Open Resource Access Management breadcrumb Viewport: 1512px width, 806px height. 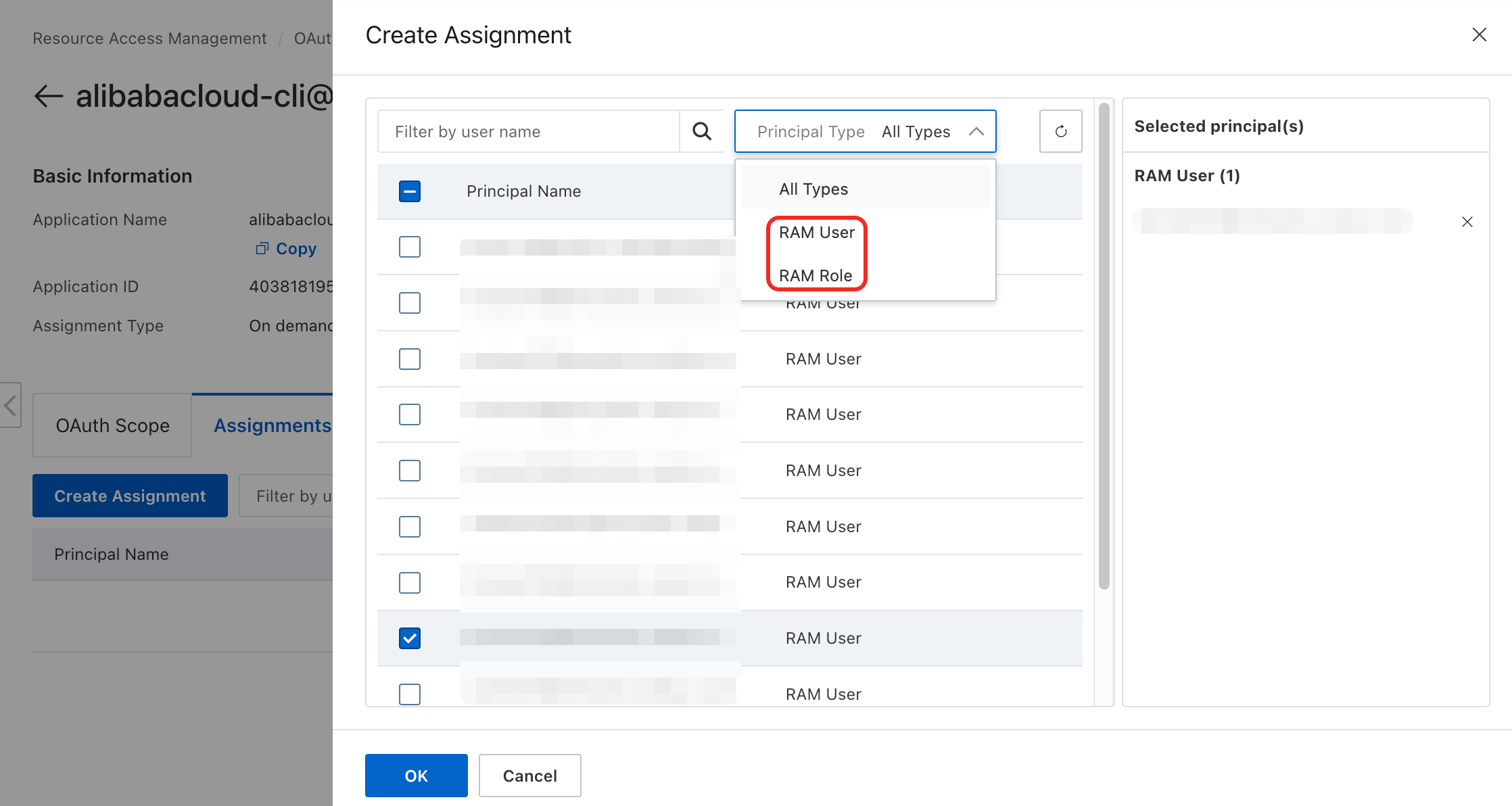click(149, 39)
